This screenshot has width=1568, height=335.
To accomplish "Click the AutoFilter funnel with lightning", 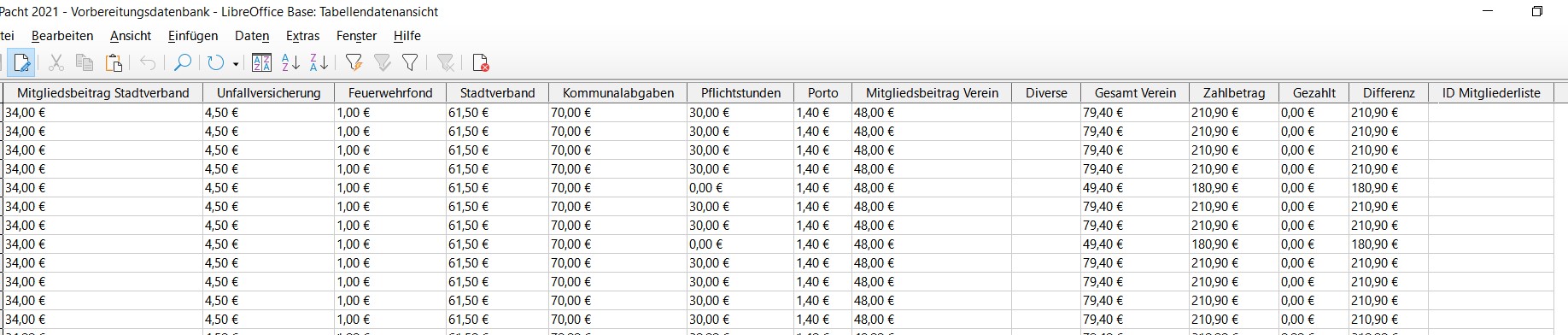I will [x=354, y=62].
